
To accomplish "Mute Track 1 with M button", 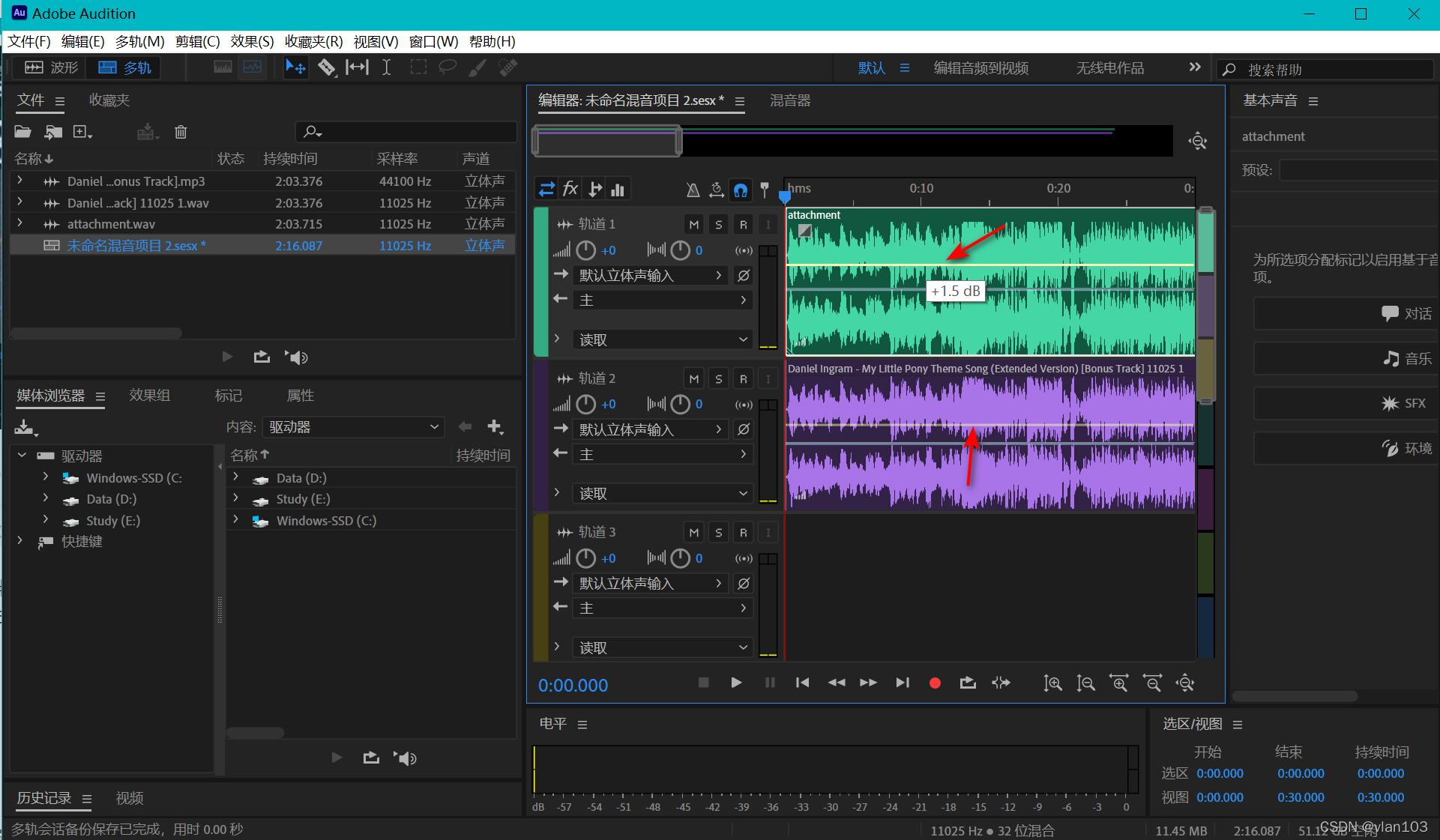I will click(694, 224).
